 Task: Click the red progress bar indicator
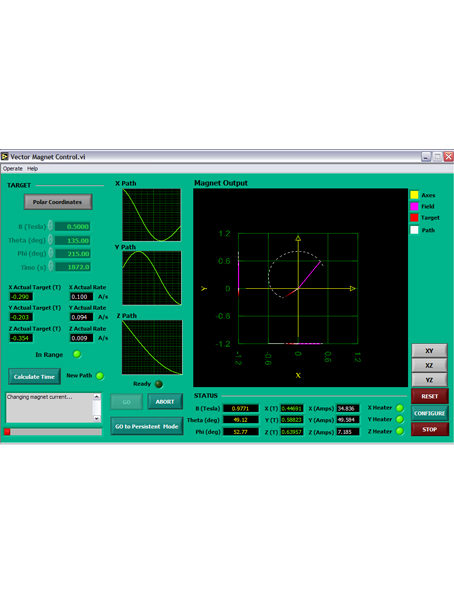point(7,431)
